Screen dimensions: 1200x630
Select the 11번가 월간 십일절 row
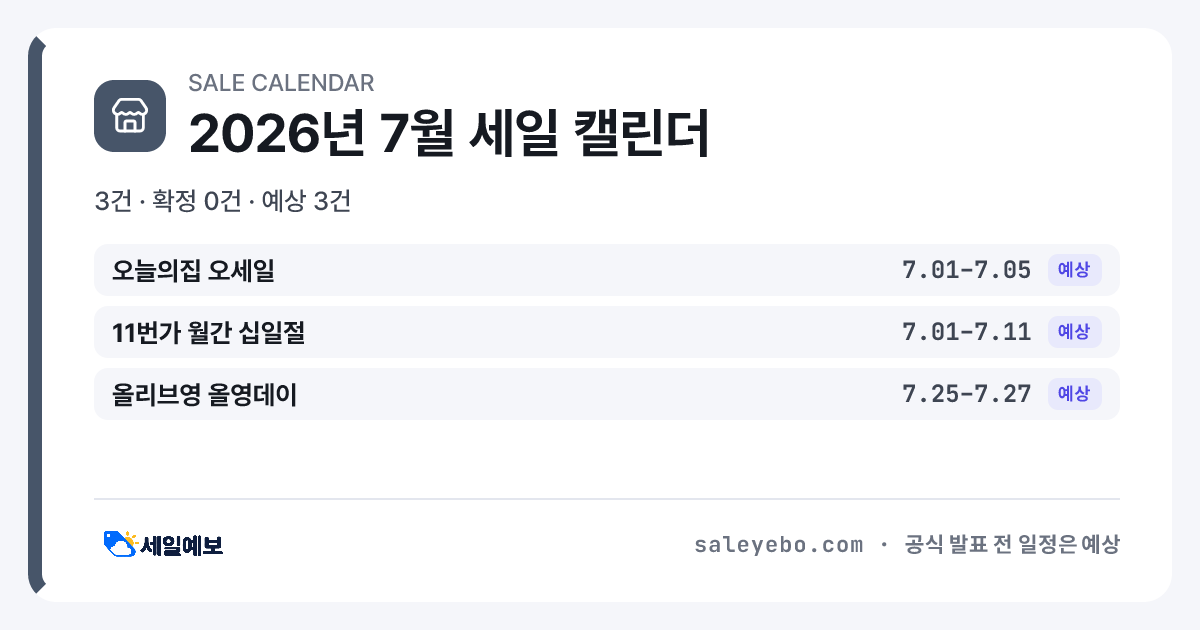pyautogui.click(x=607, y=332)
